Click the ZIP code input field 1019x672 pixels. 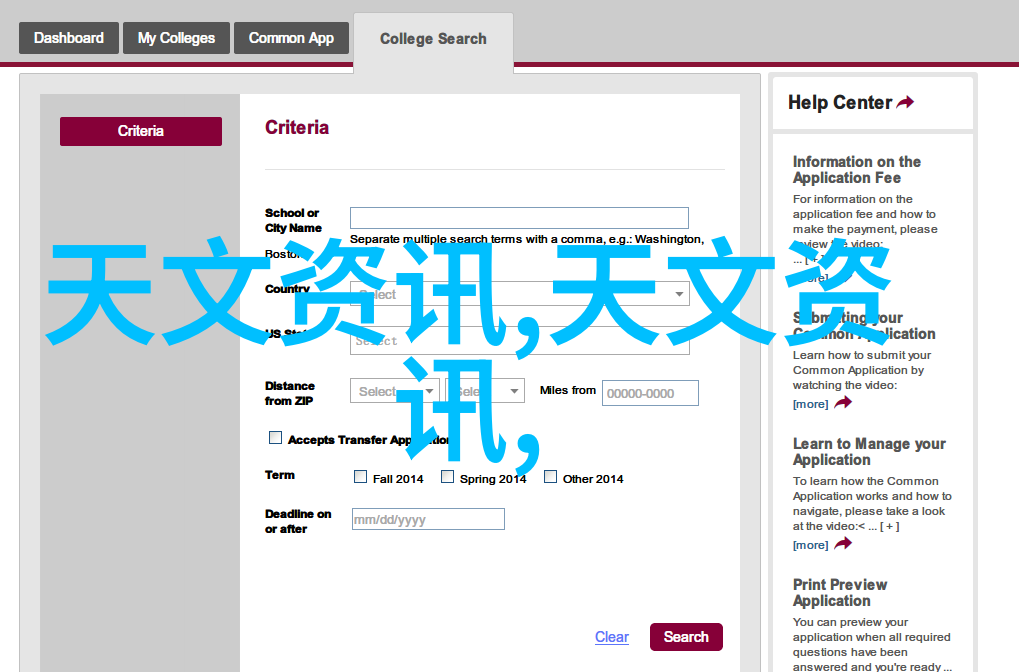coord(650,393)
